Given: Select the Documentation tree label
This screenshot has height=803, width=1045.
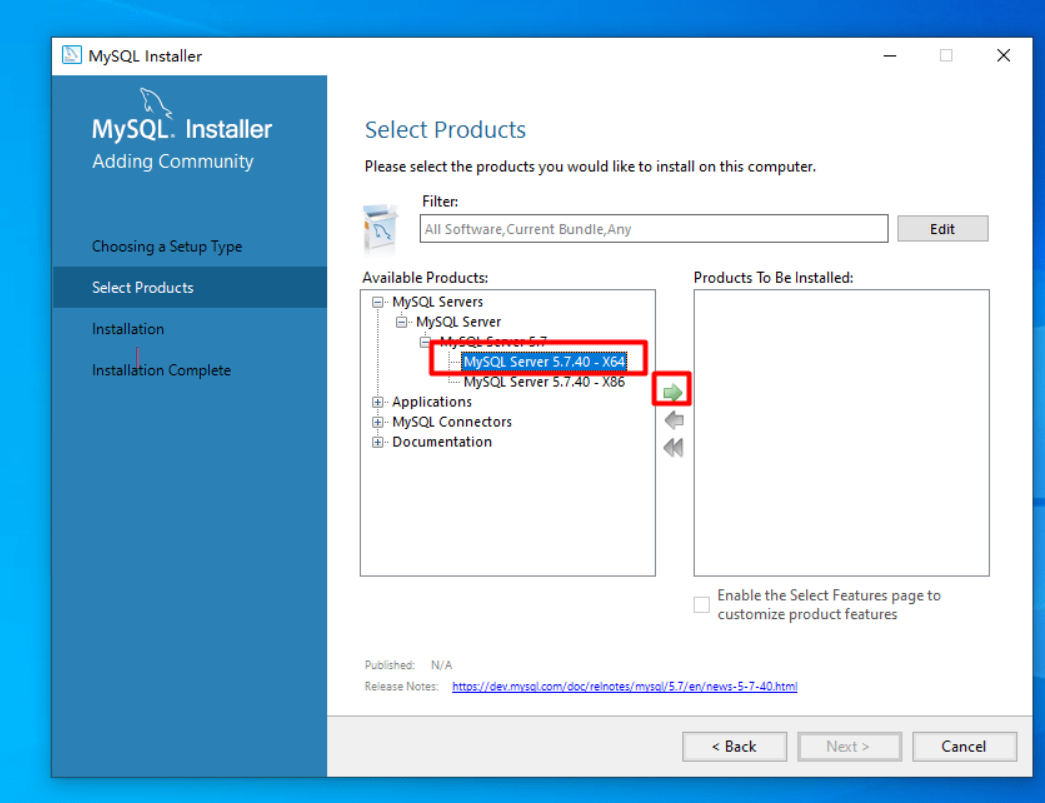Looking at the screenshot, I should (x=442, y=442).
